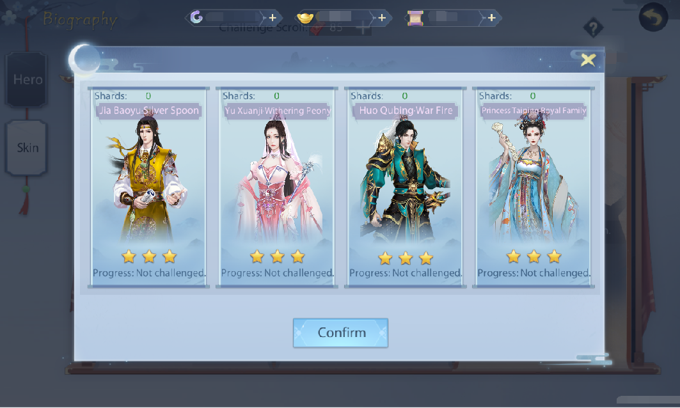Select the Princess Taiping Royal Family card
The image size is (680, 408).
(x=533, y=187)
